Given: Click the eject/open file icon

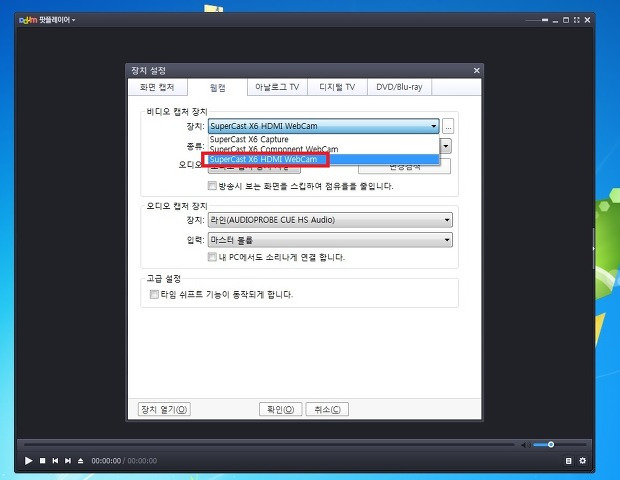Looking at the screenshot, I should [80, 461].
